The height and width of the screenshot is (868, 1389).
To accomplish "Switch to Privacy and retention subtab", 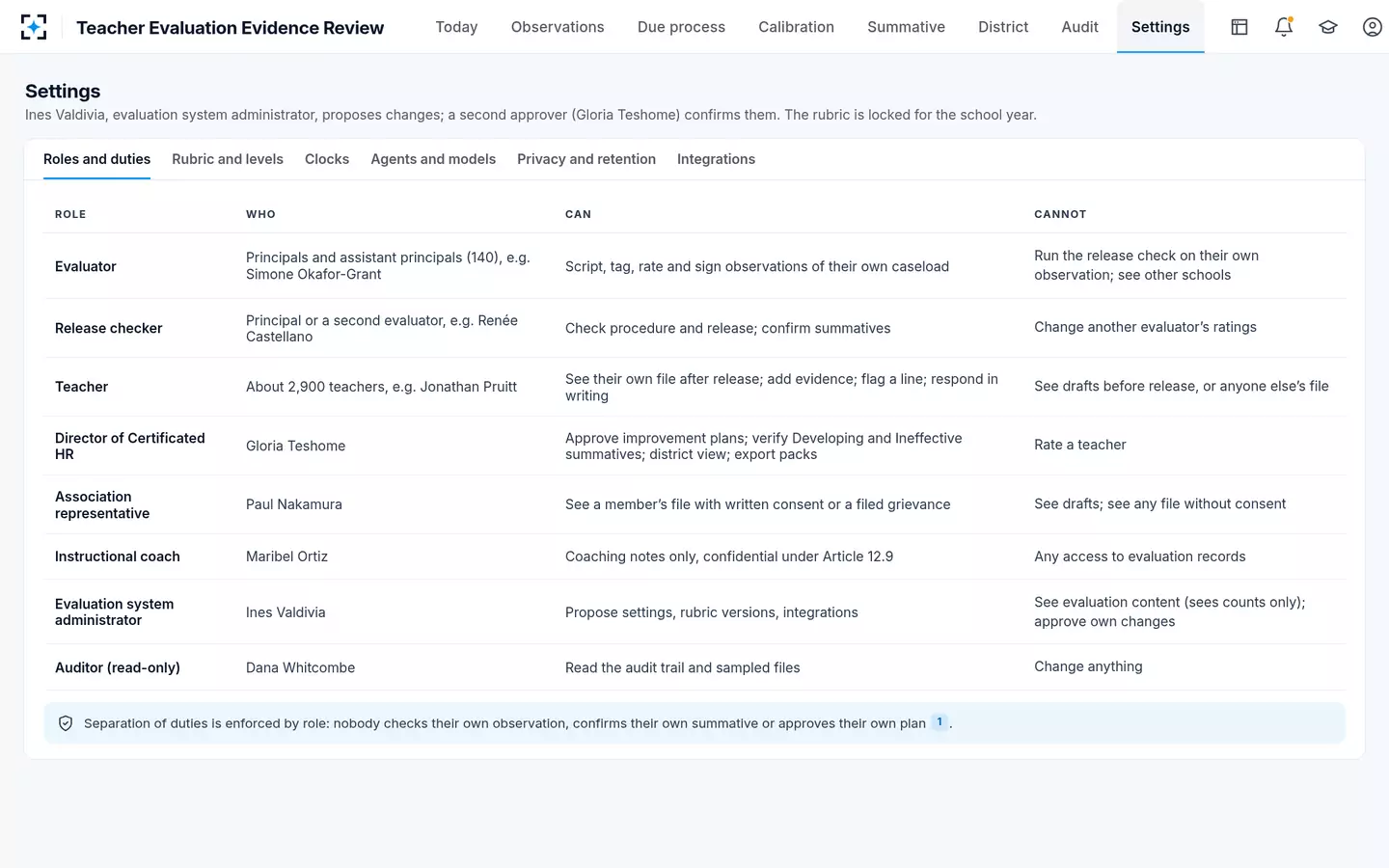I will click(x=586, y=159).
